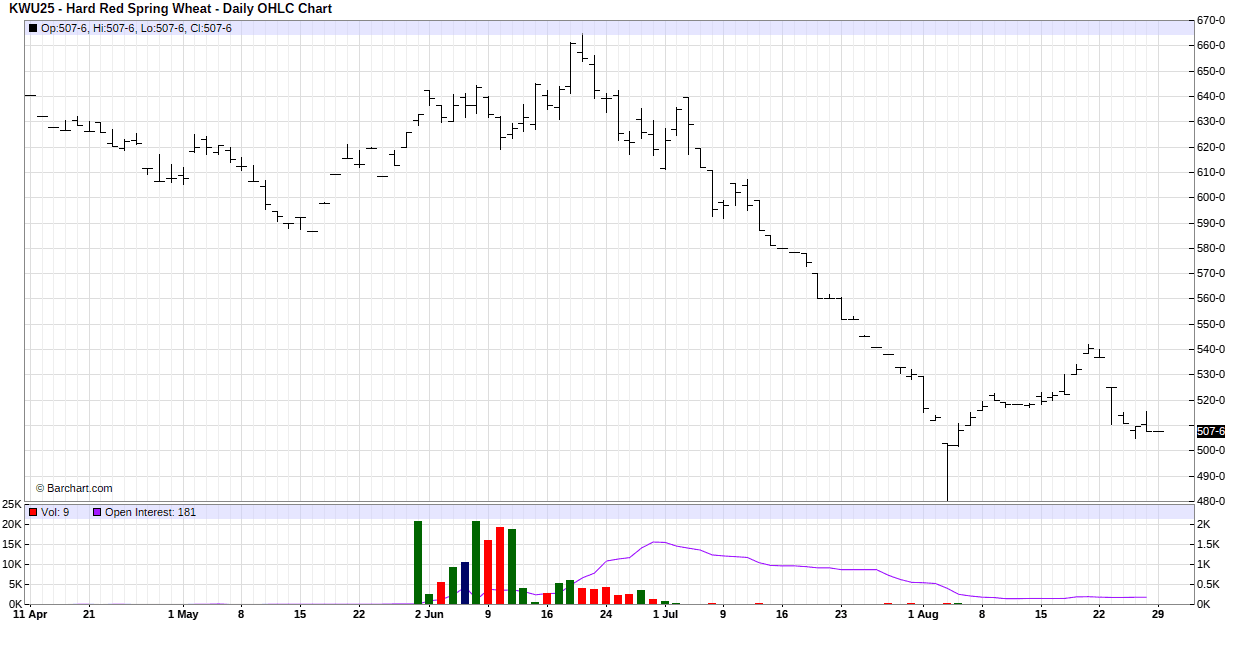Click the 480-0 price axis label
Viewport: 1236px width, 645px height.
pyautogui.click(x=1211, y=501)
